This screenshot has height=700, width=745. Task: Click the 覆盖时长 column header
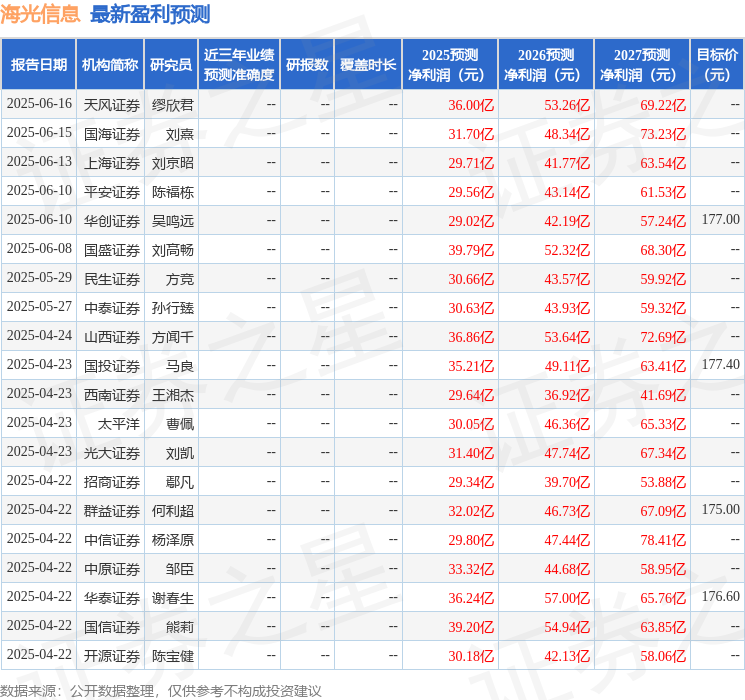click(x=368, y=65)
